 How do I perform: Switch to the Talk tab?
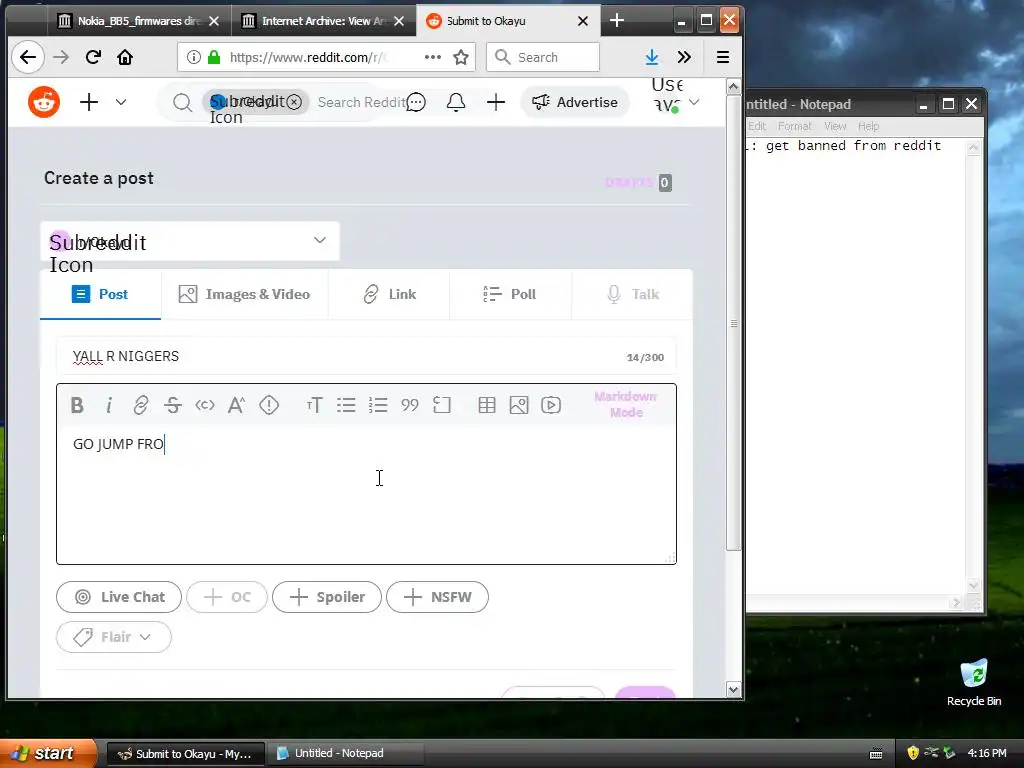pos(632,295)
